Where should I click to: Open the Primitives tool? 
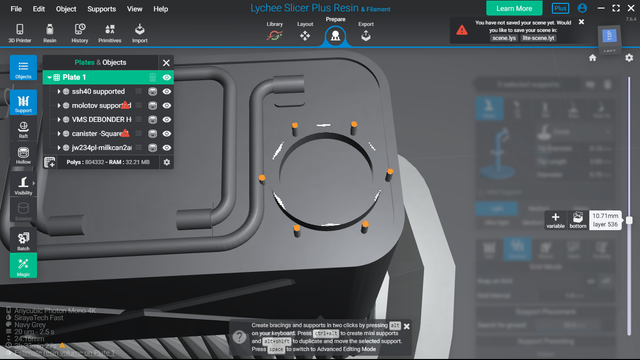(109, 33)
